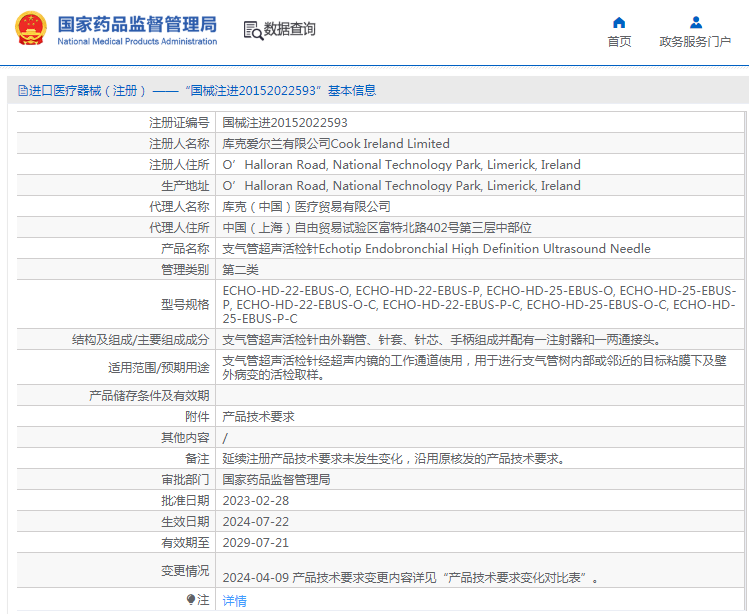Go to 首页 text link
This screenshot has height=614, width=749.
(x=619, y=42)
